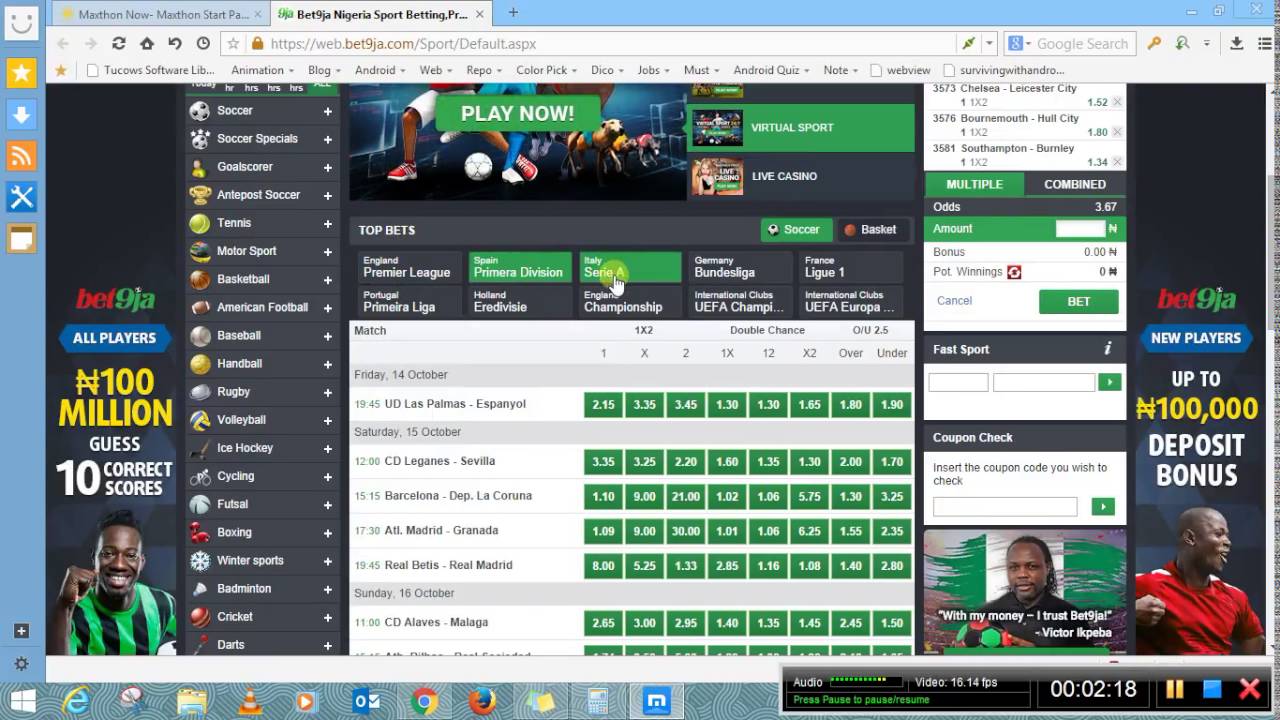Open Maxthon downloads sidebar icon
This screenshot has width=1280, height=720.
(x=22, y=114)
